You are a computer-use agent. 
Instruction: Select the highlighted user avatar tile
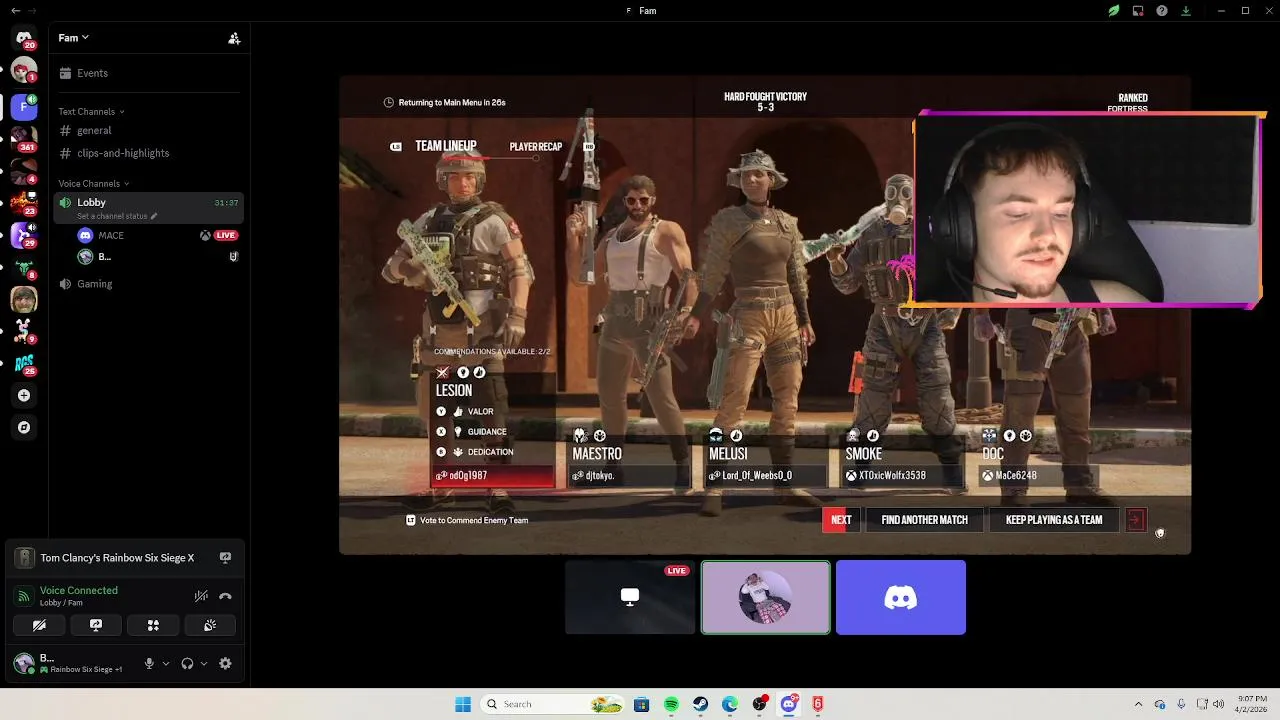tap(766, 597)
